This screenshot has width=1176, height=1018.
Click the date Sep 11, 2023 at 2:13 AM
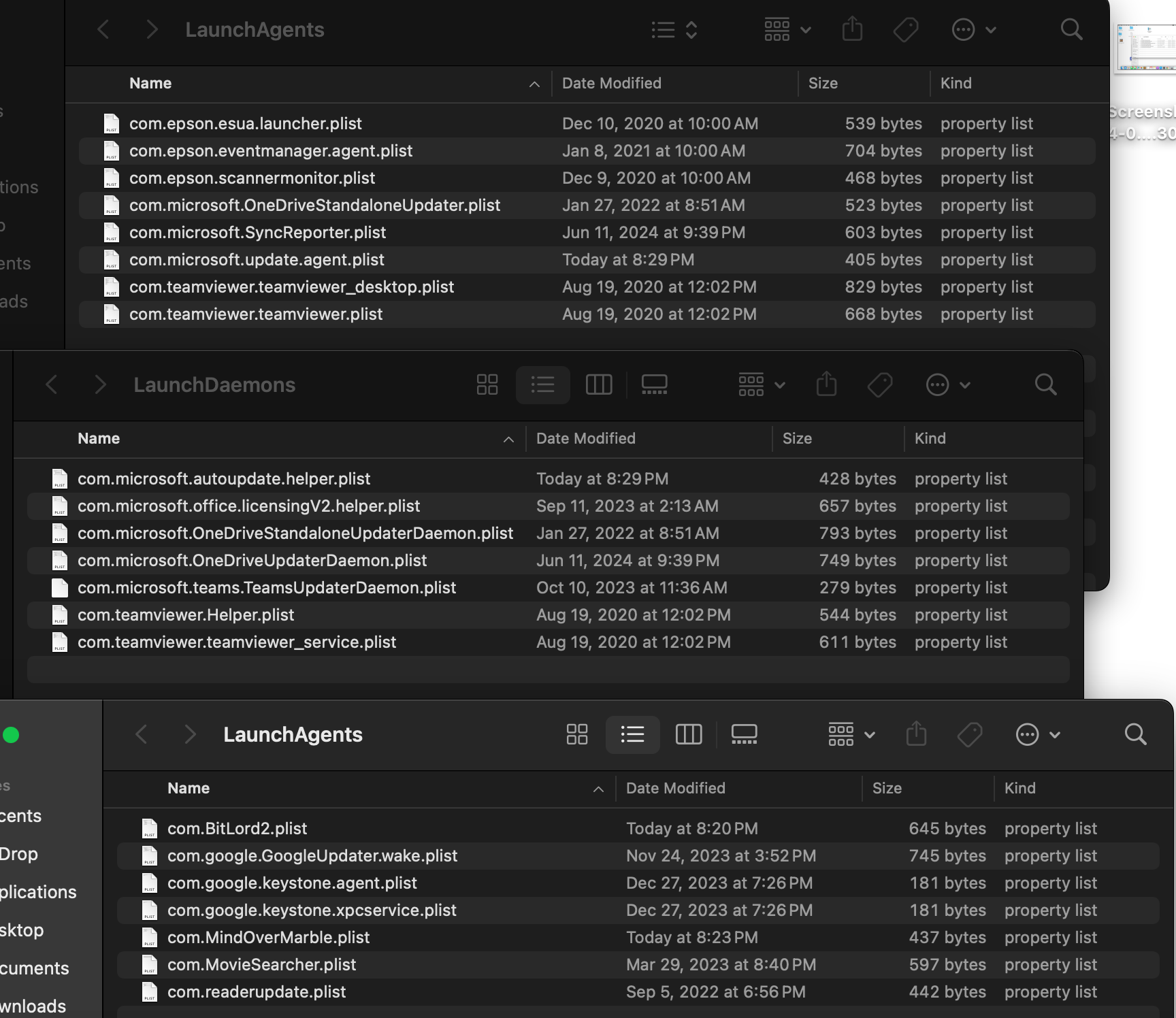pos(627,506)
